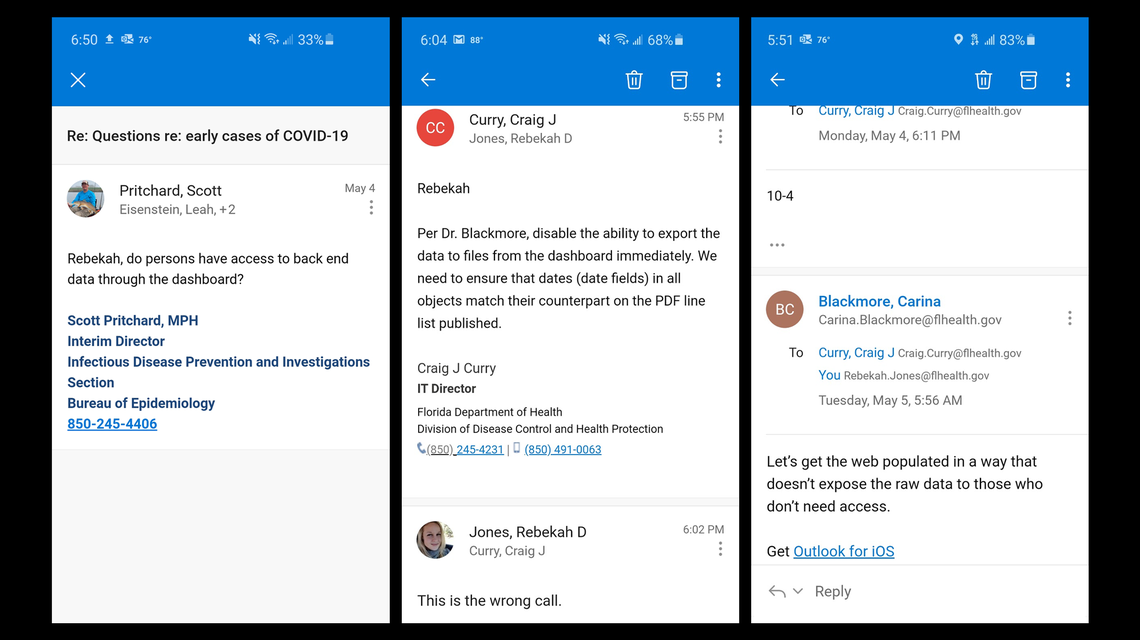Close the COVID-19 email thread
The height and width of the screenshot is (640, 1140).
tap(78, 79)
